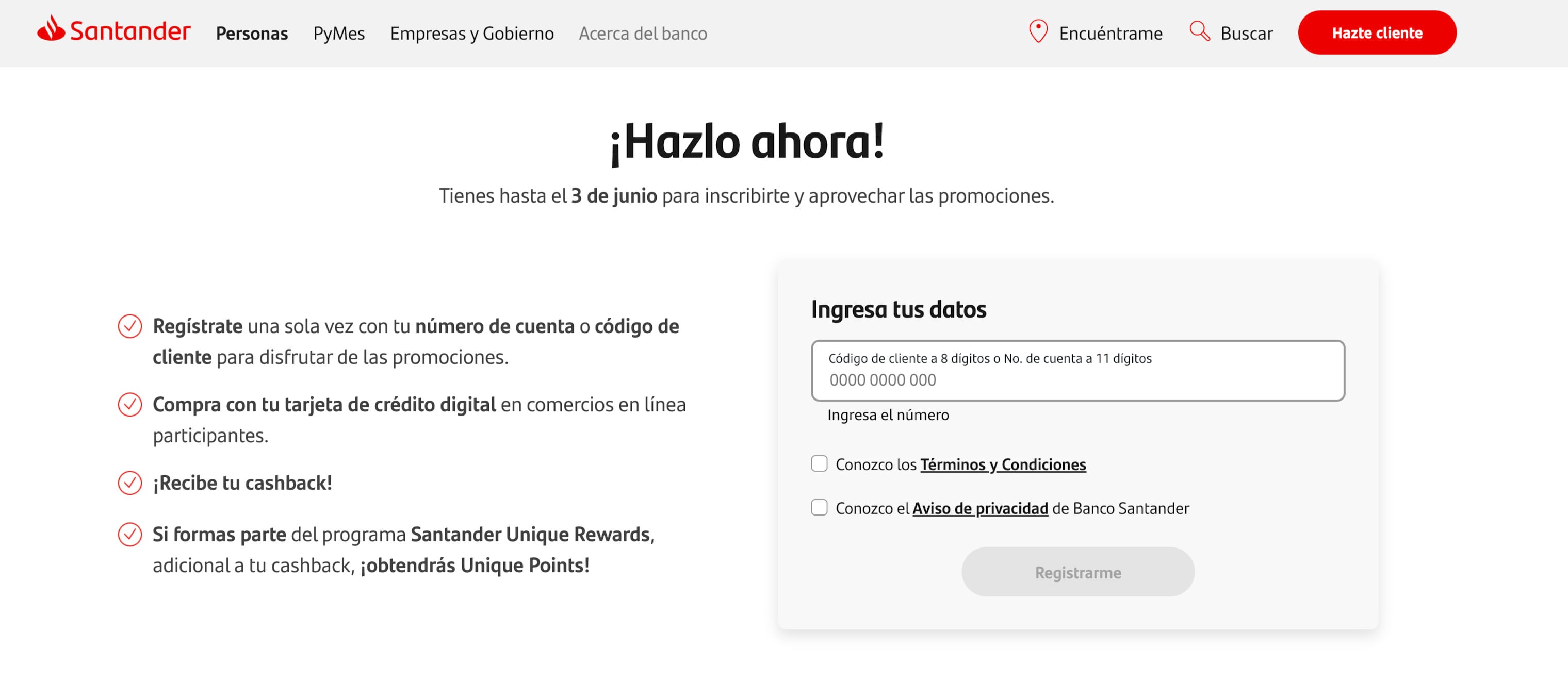View the Aviso de privacidad link

pos(980,508)
